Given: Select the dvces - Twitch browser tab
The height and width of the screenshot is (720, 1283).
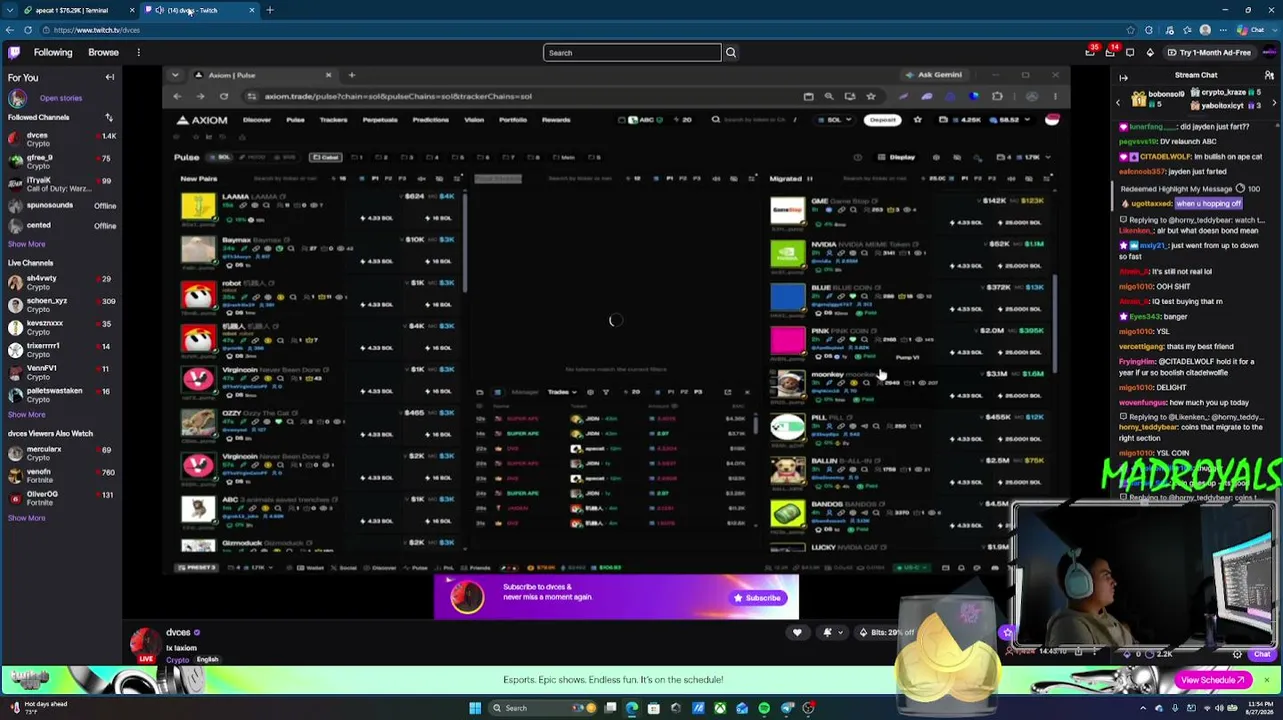Looking at the screenshot, I should point(200,10).
